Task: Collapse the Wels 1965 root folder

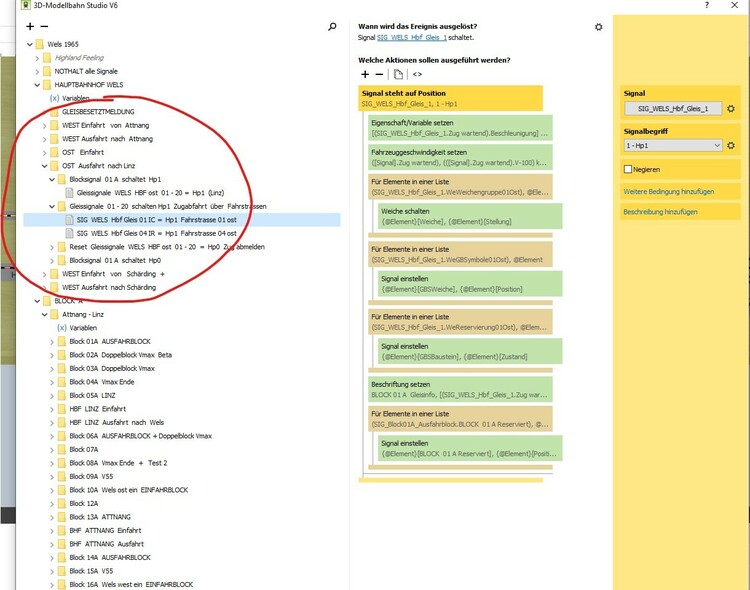Action: coord(30,44)
